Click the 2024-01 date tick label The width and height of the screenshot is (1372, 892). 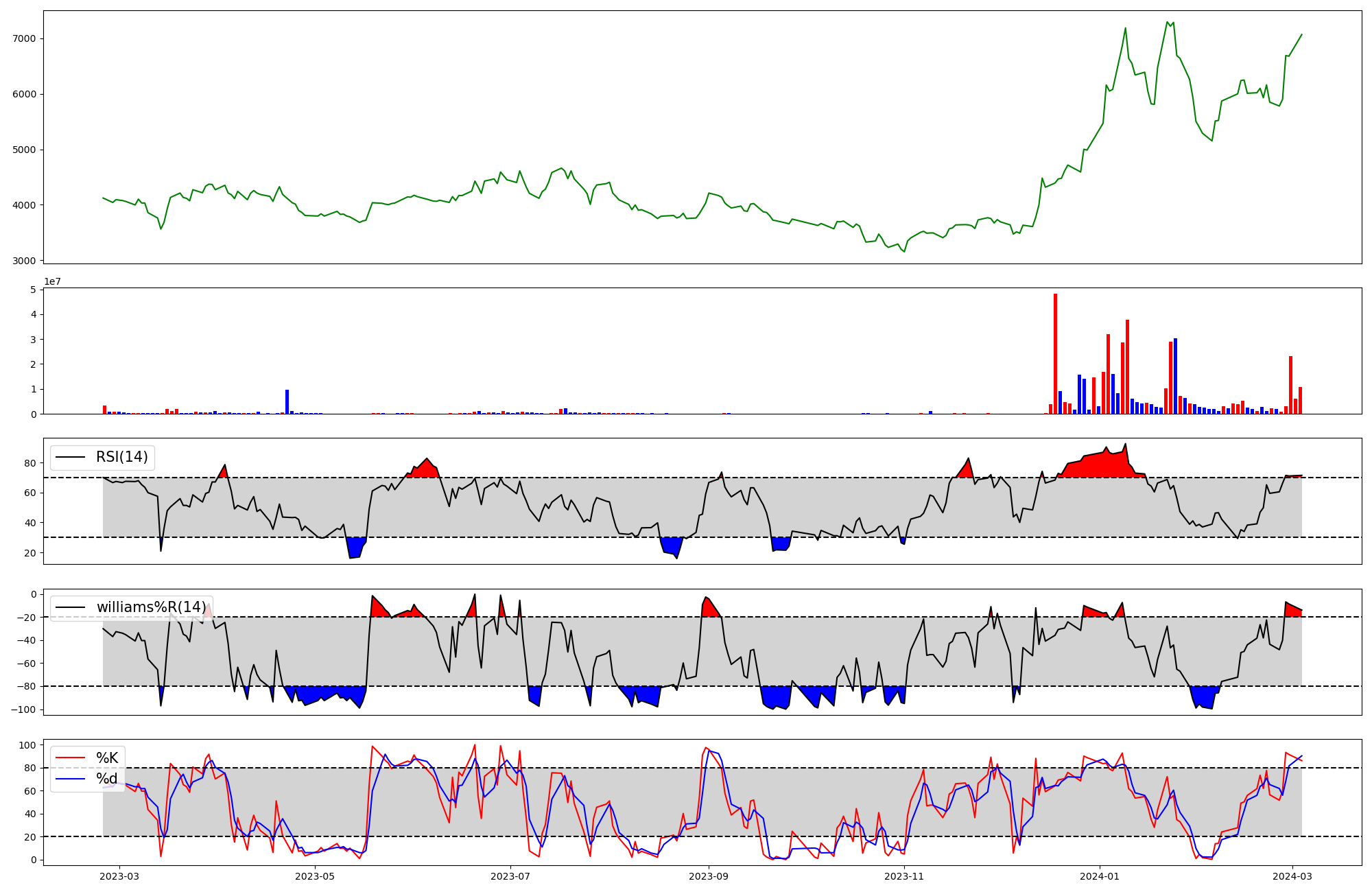(1100, 876)
